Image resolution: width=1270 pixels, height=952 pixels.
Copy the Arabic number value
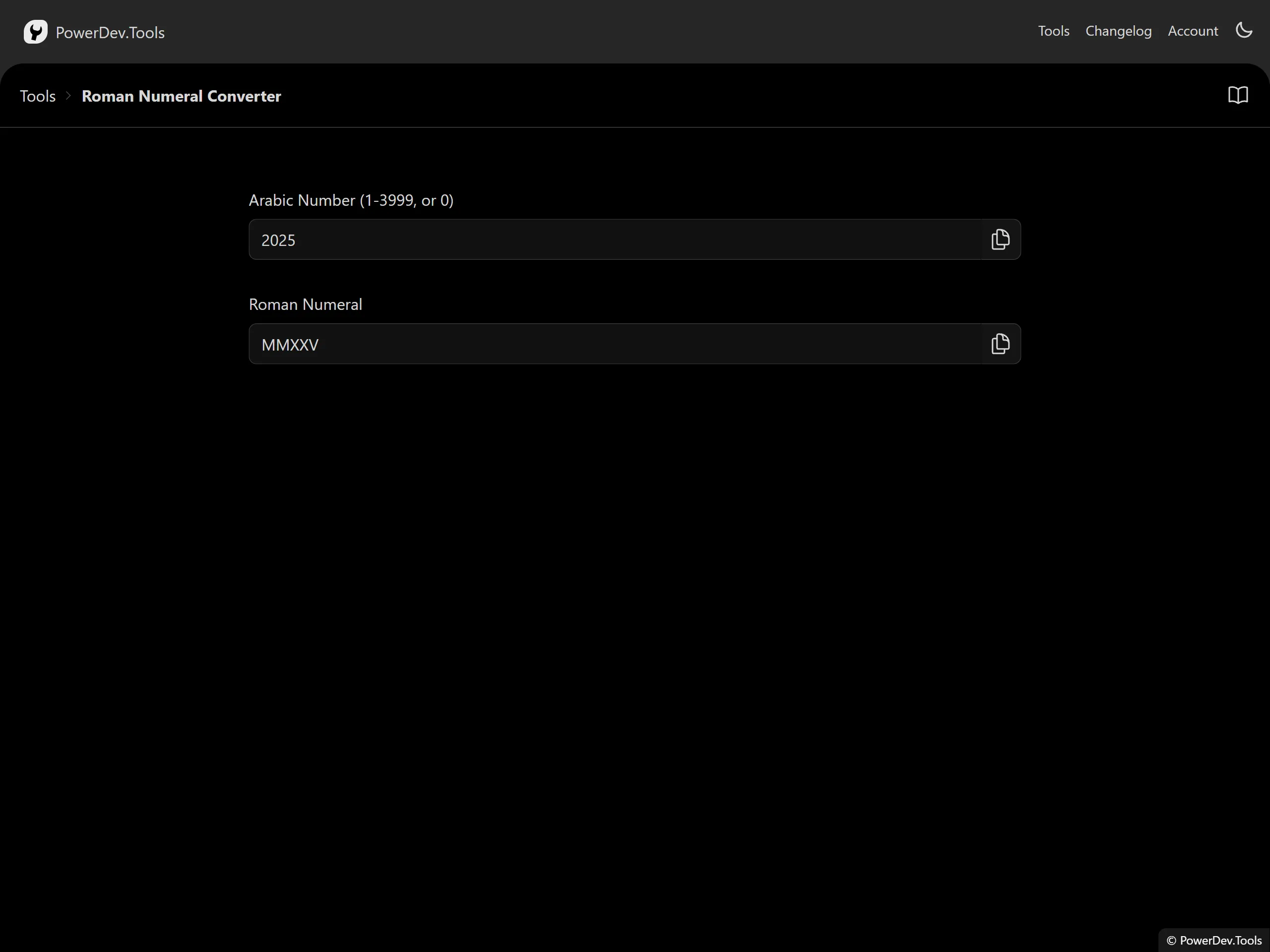[1000, 239]
